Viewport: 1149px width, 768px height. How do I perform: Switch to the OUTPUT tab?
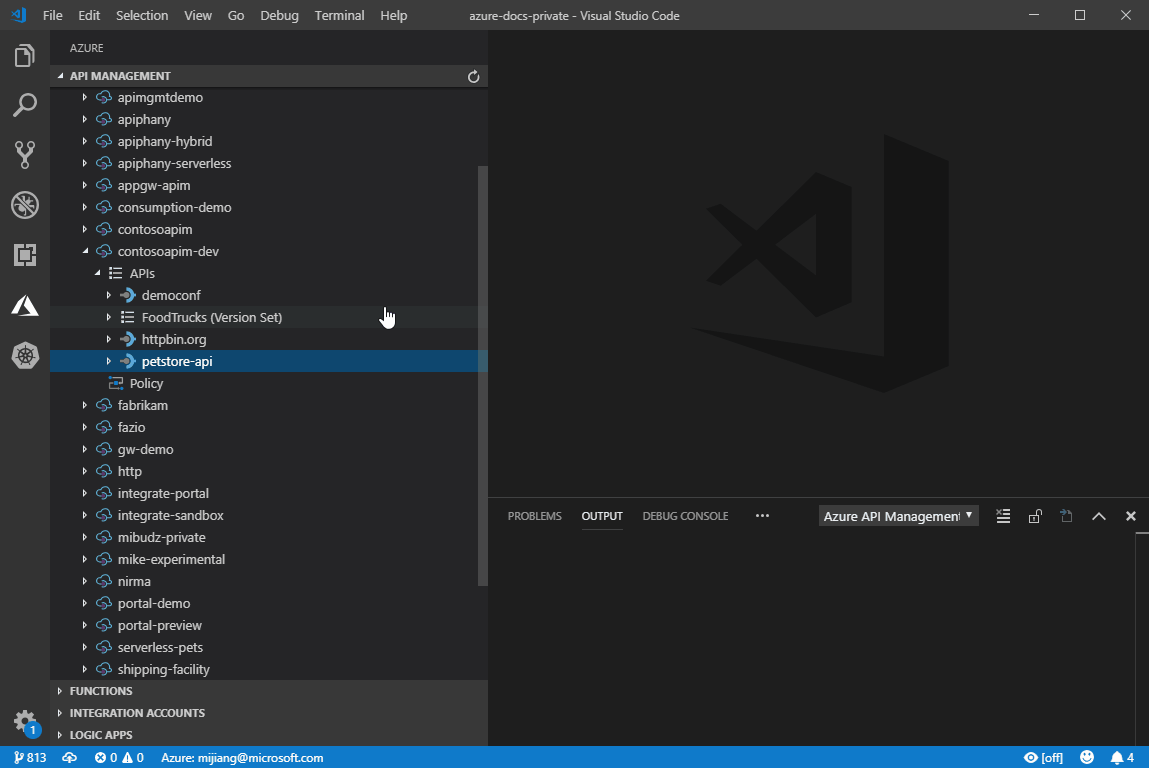coord(602,516)
